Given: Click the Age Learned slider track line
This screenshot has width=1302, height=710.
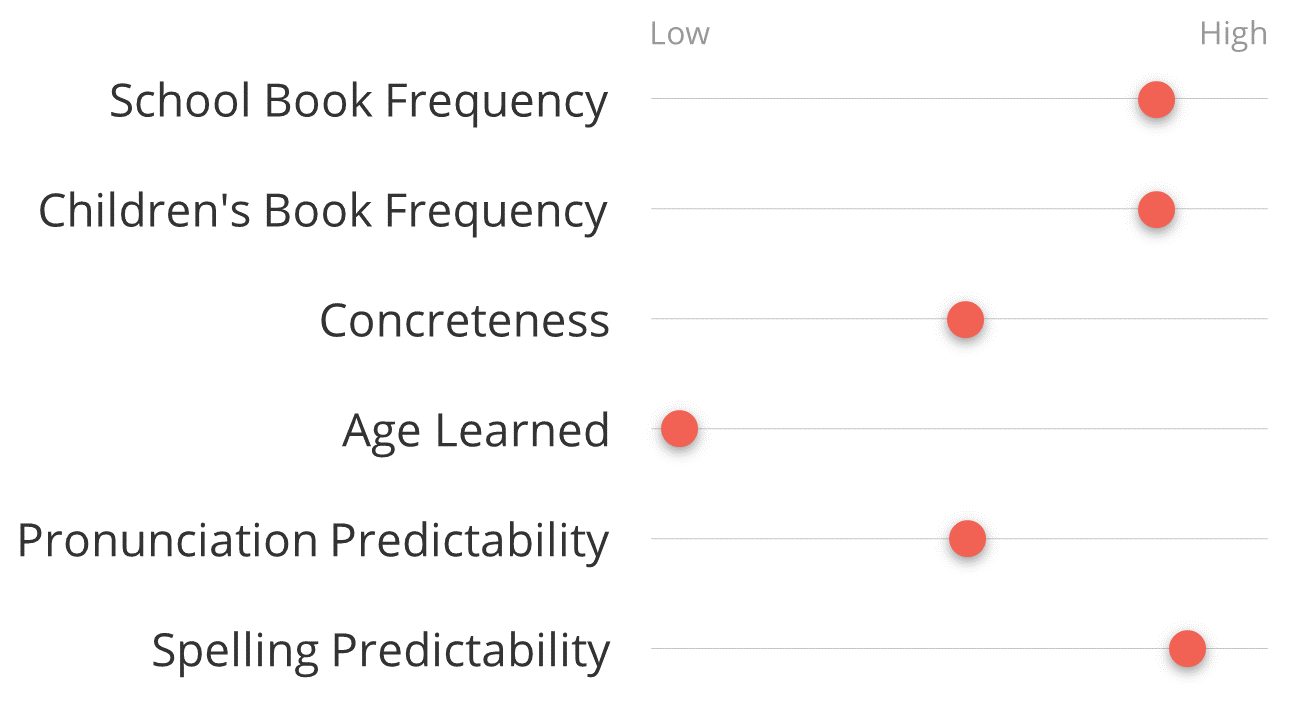Looking at the screenshot, I should pos(959,429).
